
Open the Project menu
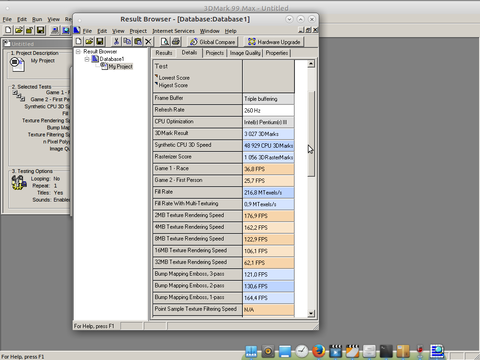click(138, 31)
